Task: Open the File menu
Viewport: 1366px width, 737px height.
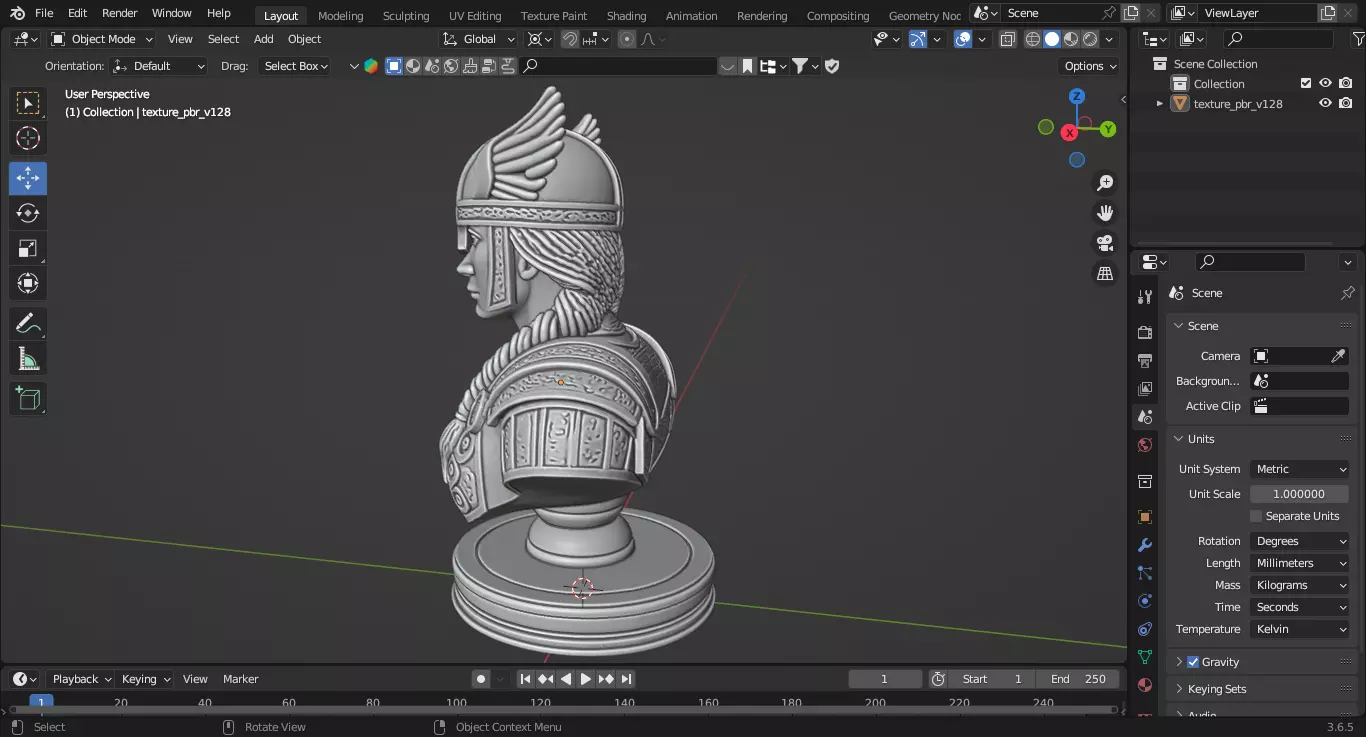Action: tap(44, 13)
